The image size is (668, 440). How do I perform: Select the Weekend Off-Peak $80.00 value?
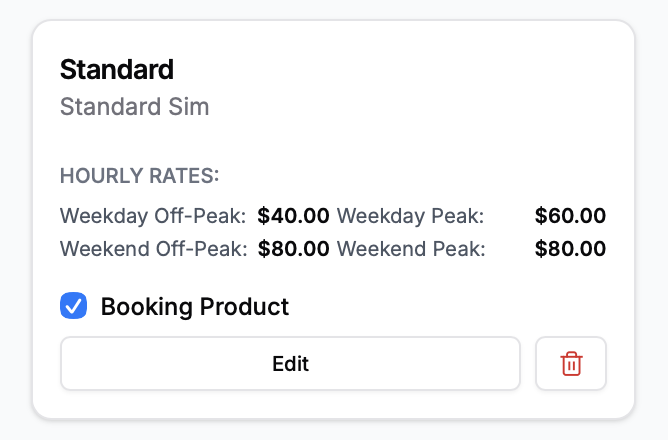[293, 248]
